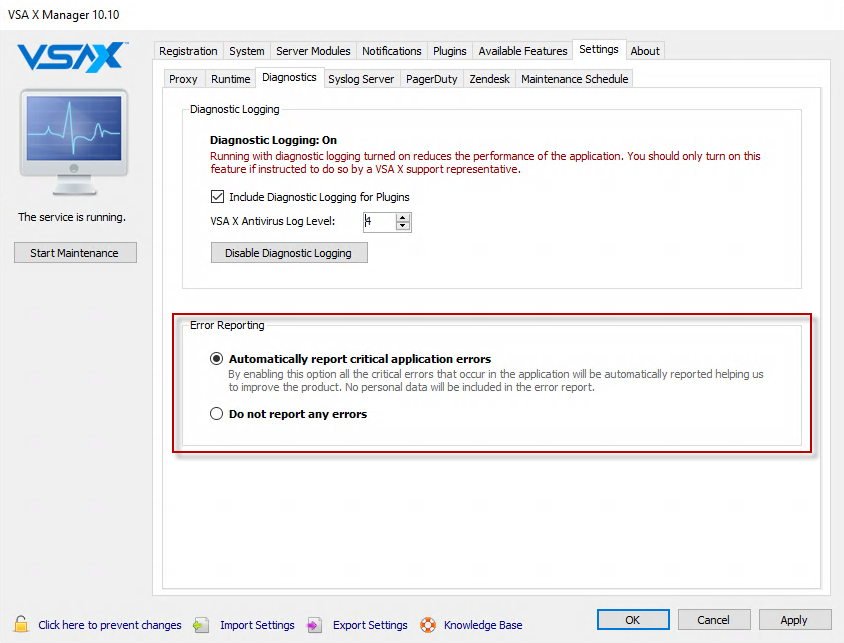
Task: Open the Available Features tab
Action: point(523,51)
